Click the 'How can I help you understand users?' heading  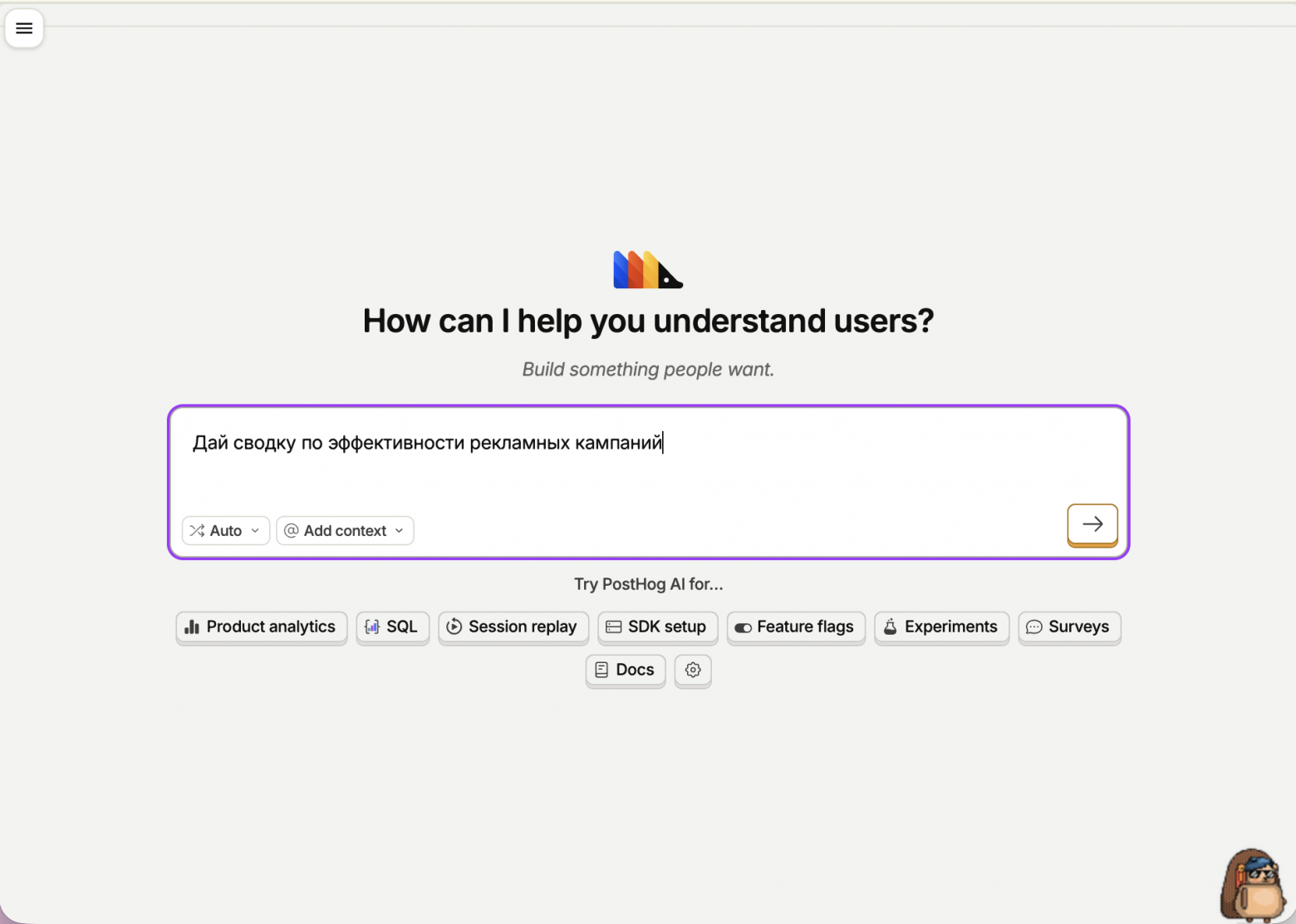coord(648,322)
